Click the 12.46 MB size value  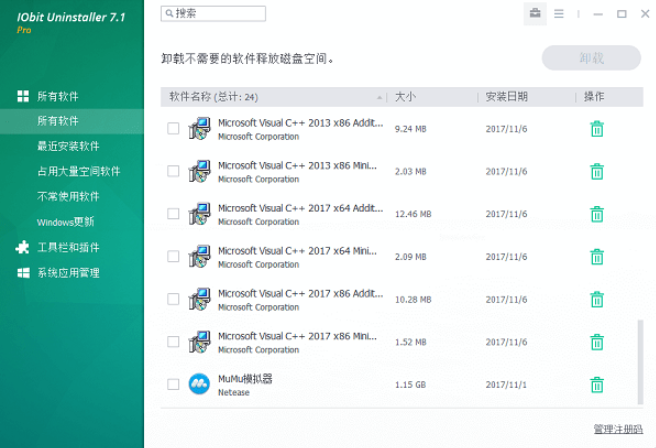point(413,214)
